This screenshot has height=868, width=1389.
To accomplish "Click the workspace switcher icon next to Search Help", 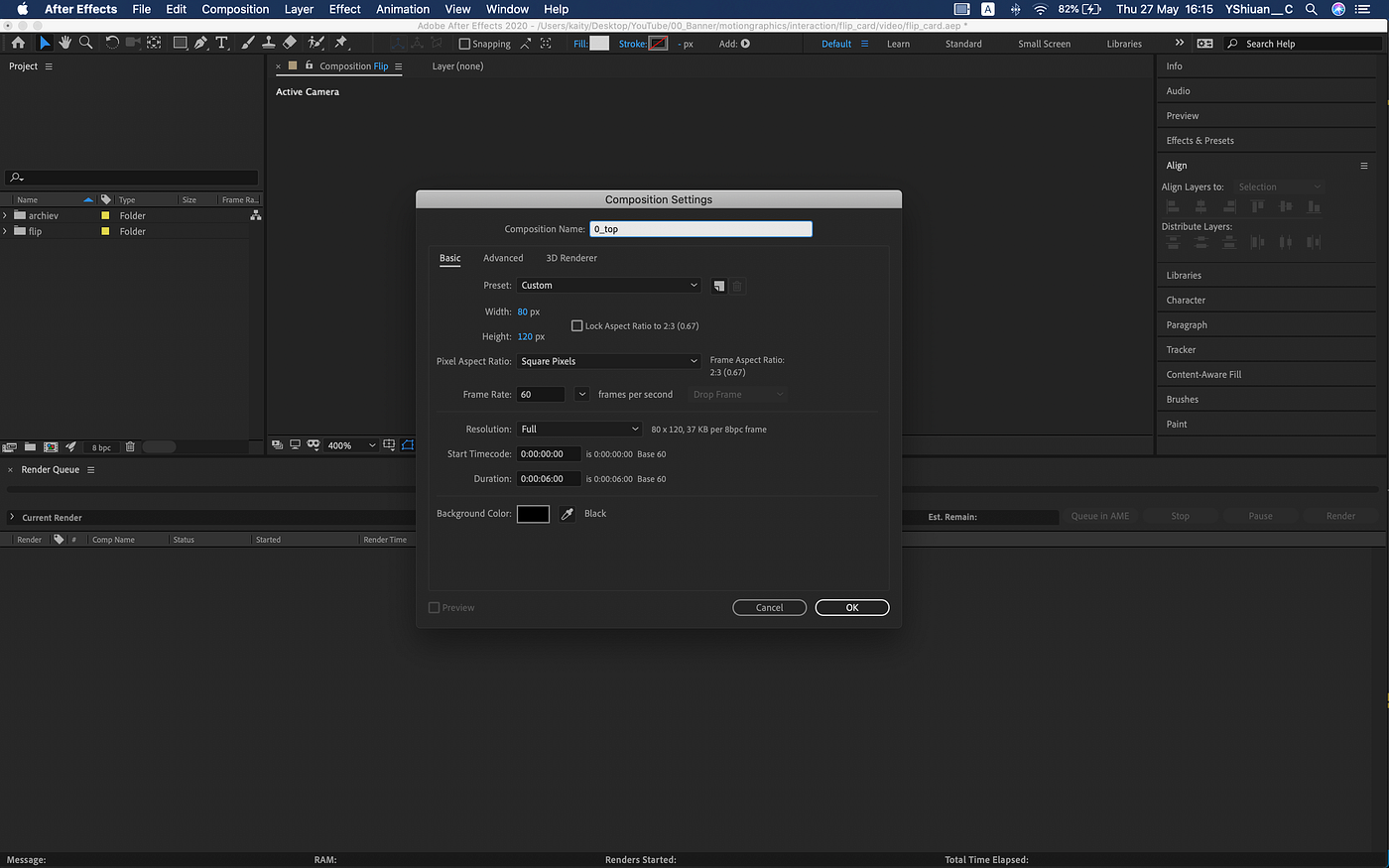I will point(1205,44).
